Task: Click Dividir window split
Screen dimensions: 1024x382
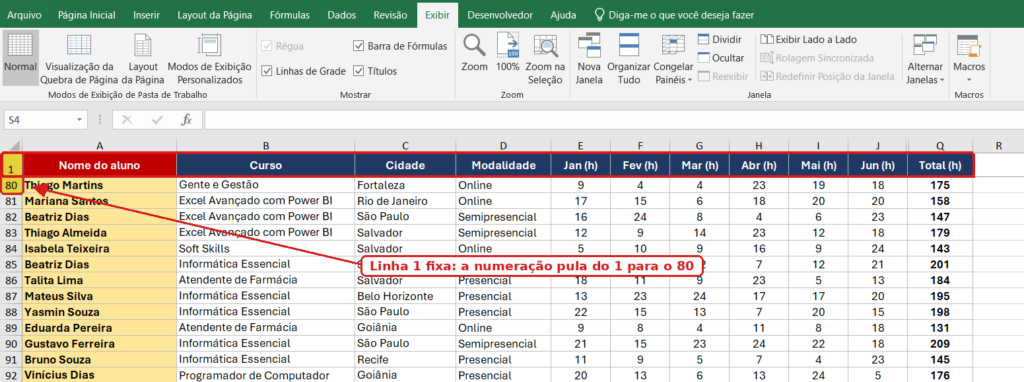Action: coord(720,40)
